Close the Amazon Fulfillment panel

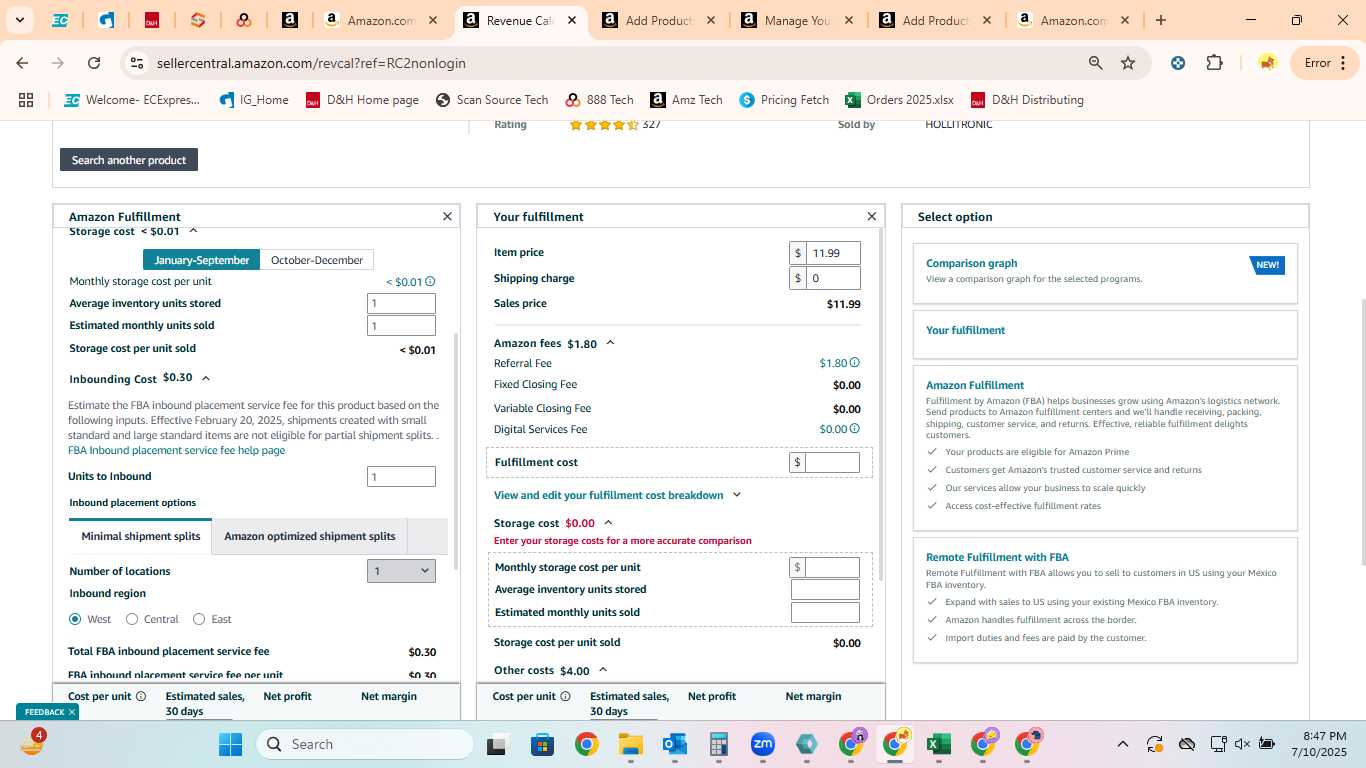[x=447, y=216]
